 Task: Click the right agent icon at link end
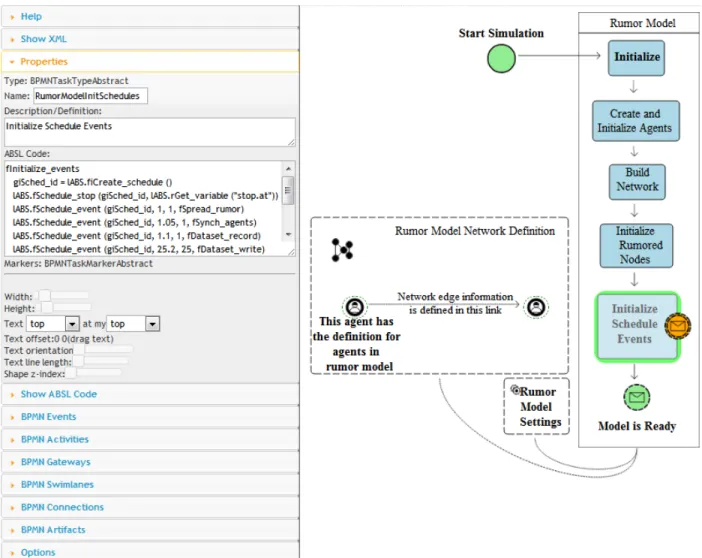coord(536,307)
